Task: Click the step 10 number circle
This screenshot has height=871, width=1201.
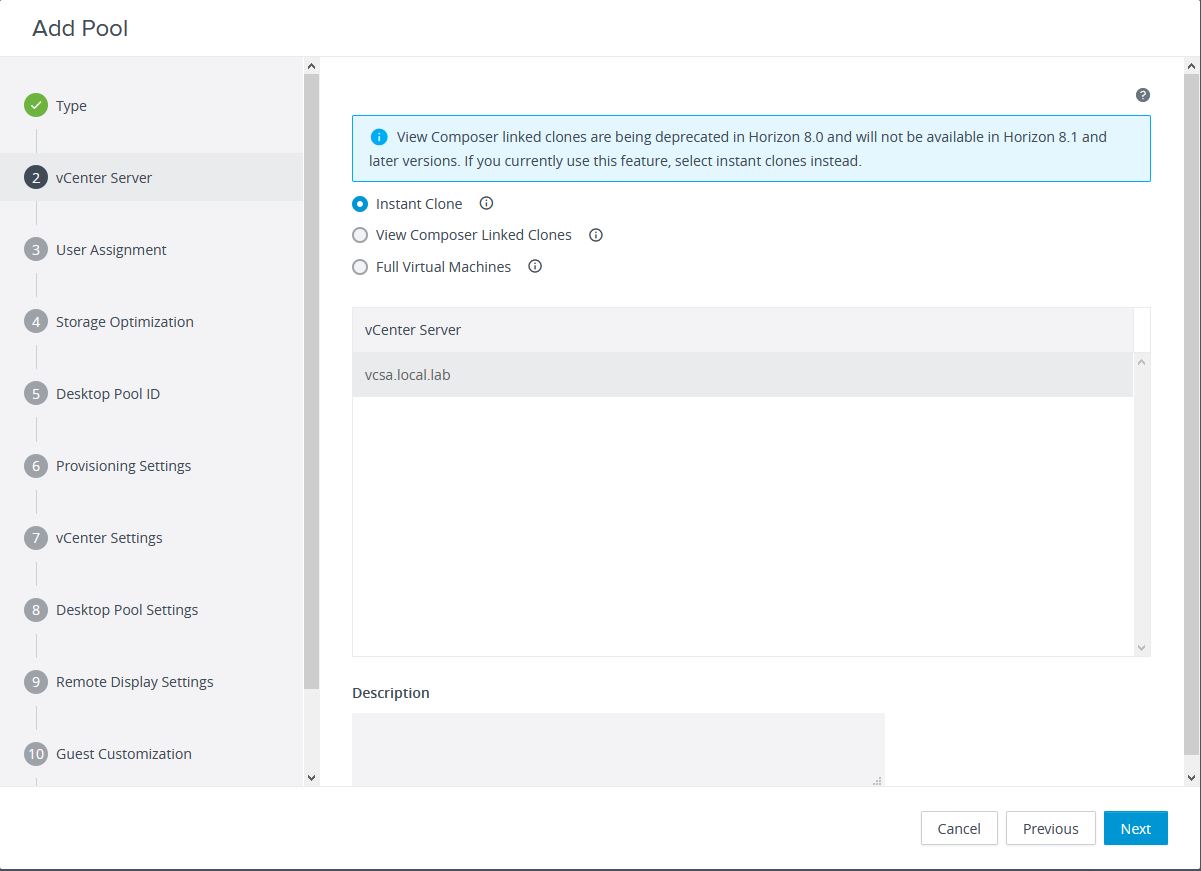Action: 36,753
